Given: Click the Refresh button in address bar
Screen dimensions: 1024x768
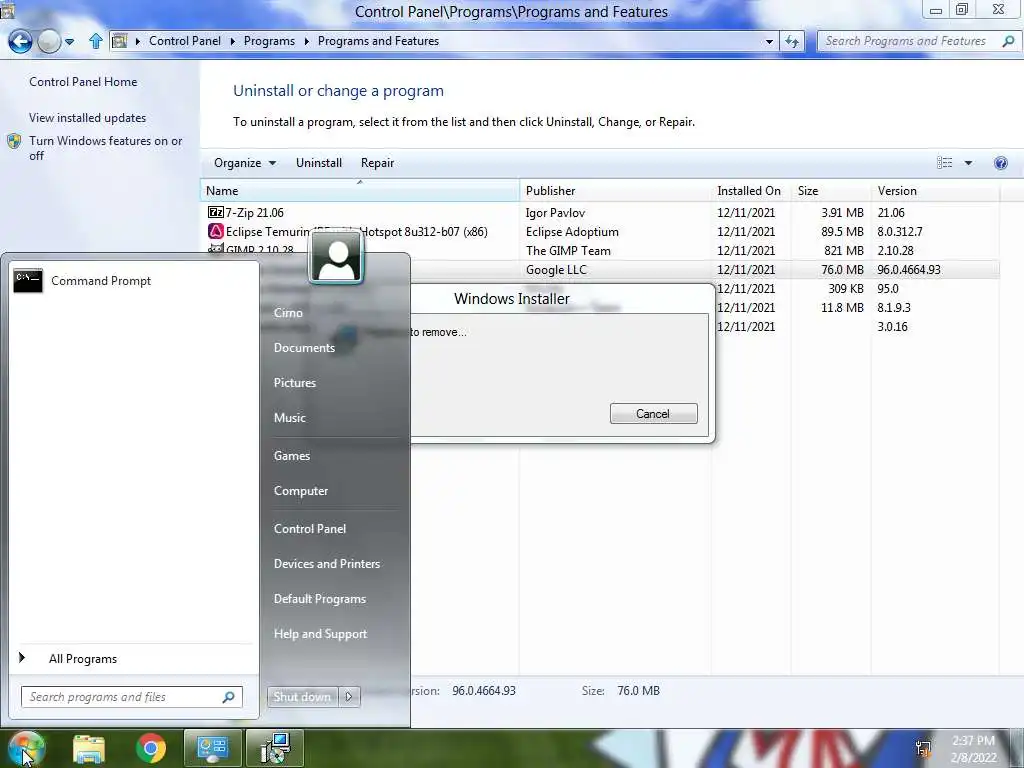Looking at the screenshot, I should (x=792, y=42).
